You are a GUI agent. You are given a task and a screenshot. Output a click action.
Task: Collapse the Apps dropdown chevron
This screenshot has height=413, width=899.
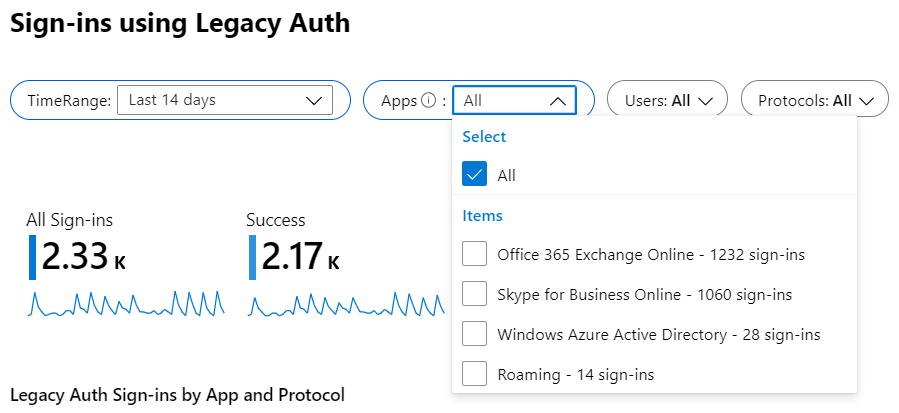click(558, 100)
